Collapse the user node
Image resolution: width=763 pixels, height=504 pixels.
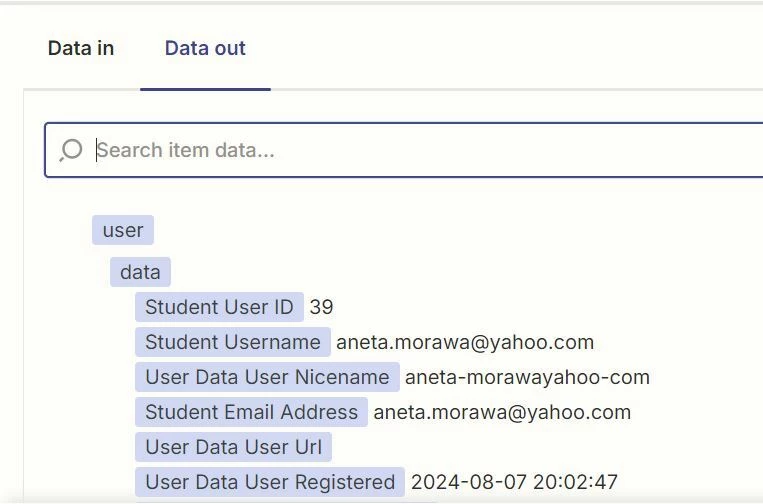(123, 230)
